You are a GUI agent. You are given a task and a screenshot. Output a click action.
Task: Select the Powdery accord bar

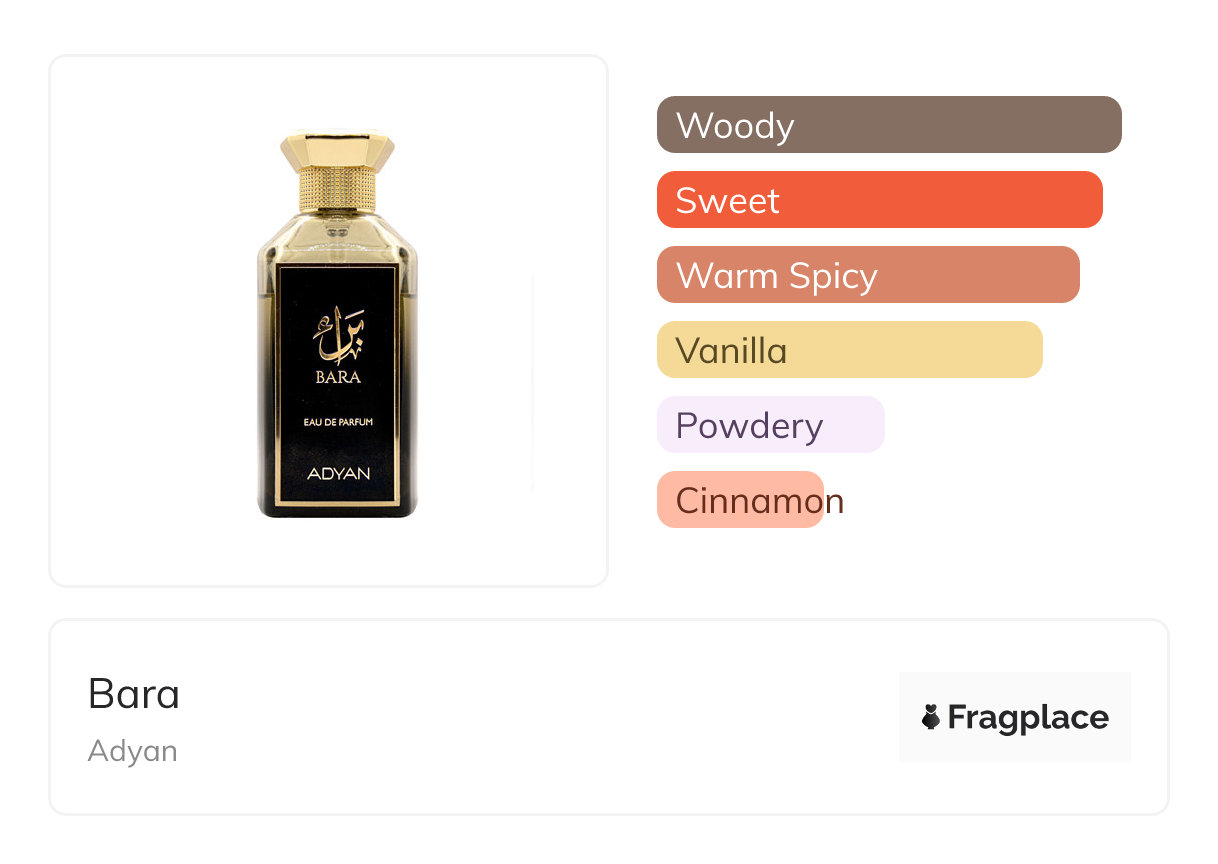point(771,425)
